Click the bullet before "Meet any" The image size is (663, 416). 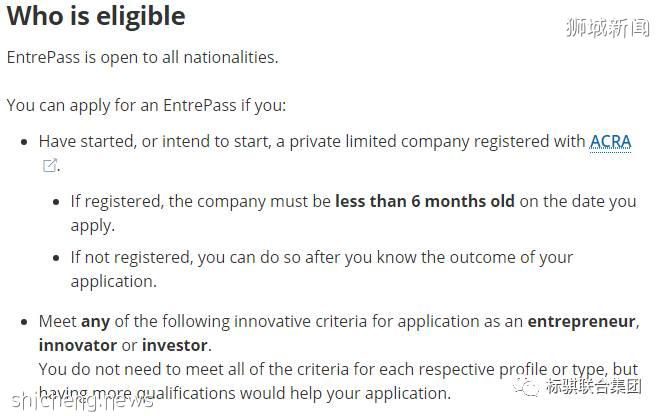tap(25, 322)
